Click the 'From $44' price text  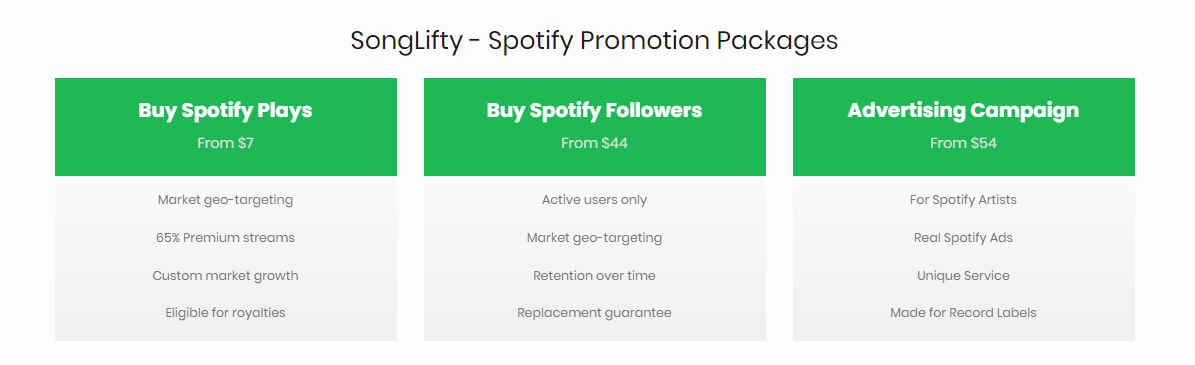point(594,143)
